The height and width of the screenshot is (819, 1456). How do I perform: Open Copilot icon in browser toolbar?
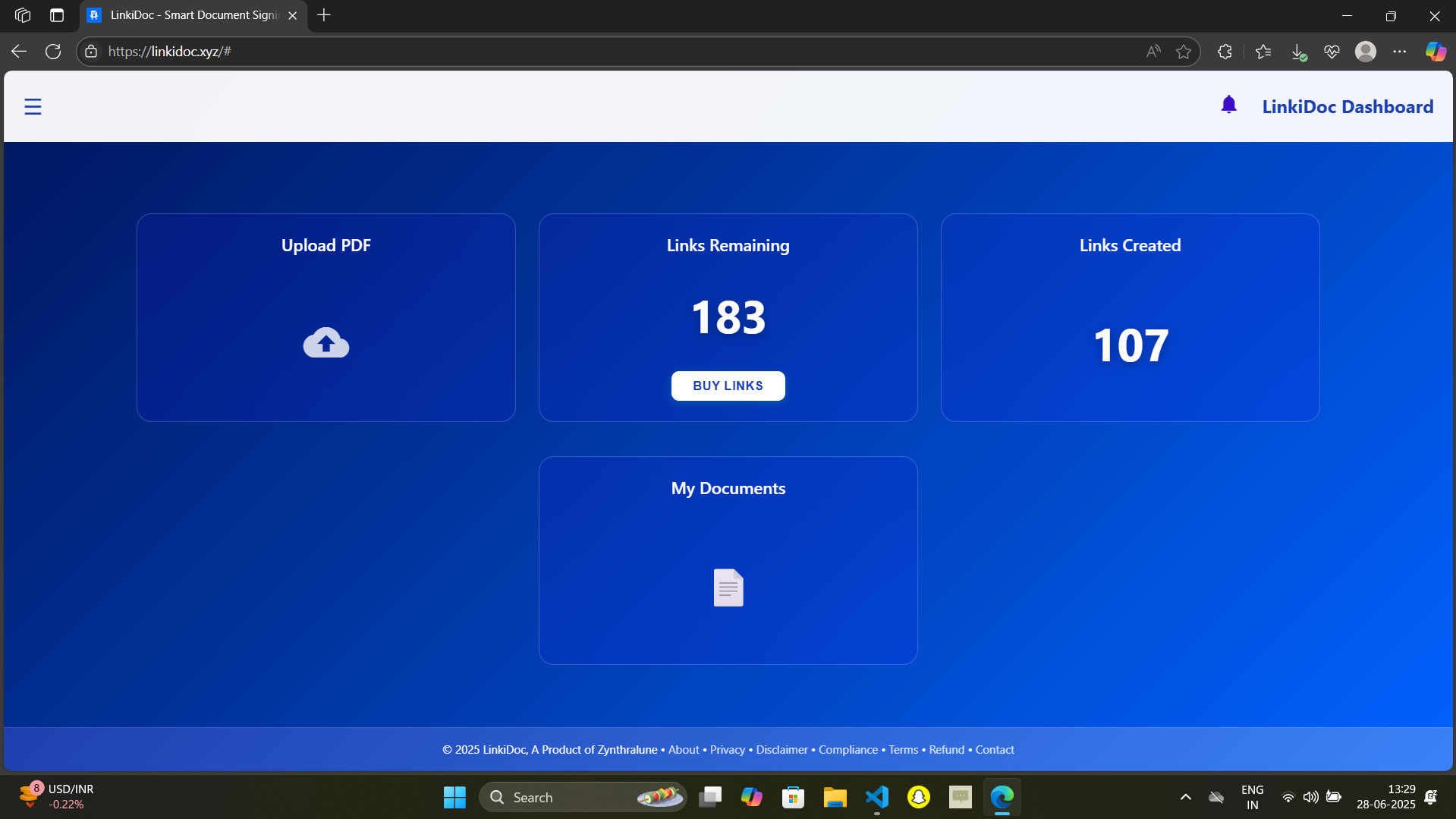point(1435,52)
